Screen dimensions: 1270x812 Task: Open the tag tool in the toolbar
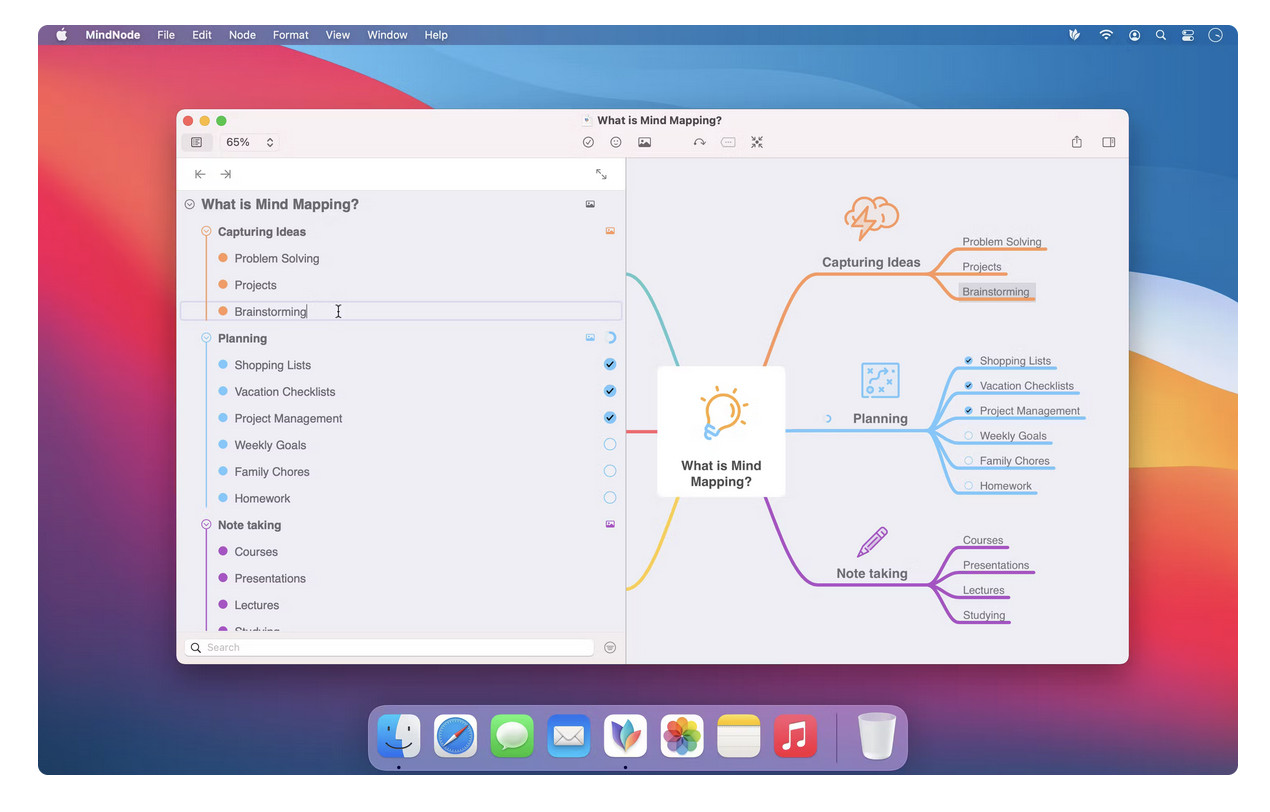[727, 142]
